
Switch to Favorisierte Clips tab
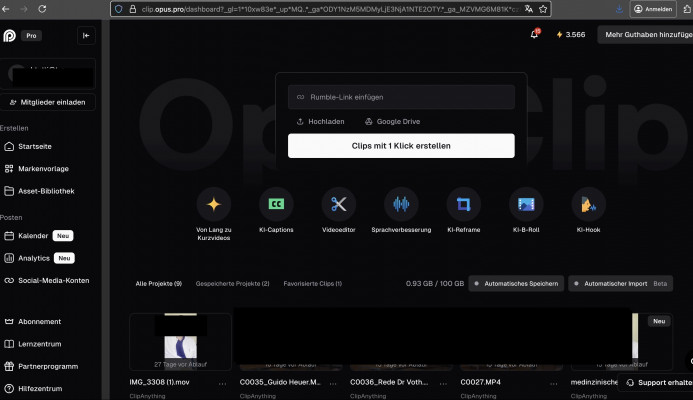pos(310,284)
